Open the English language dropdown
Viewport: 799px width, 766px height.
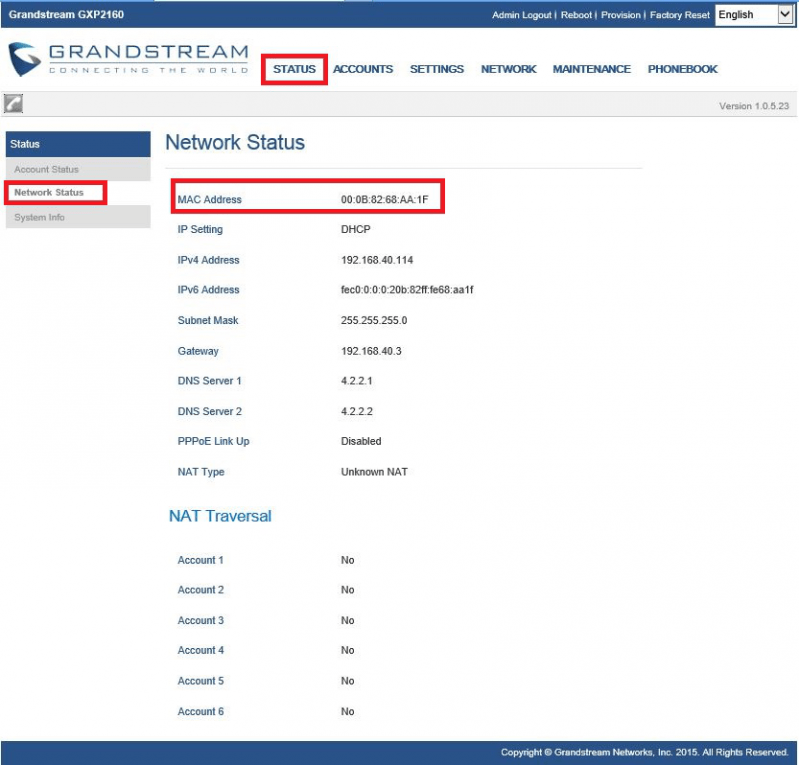(x=755, y=15)
